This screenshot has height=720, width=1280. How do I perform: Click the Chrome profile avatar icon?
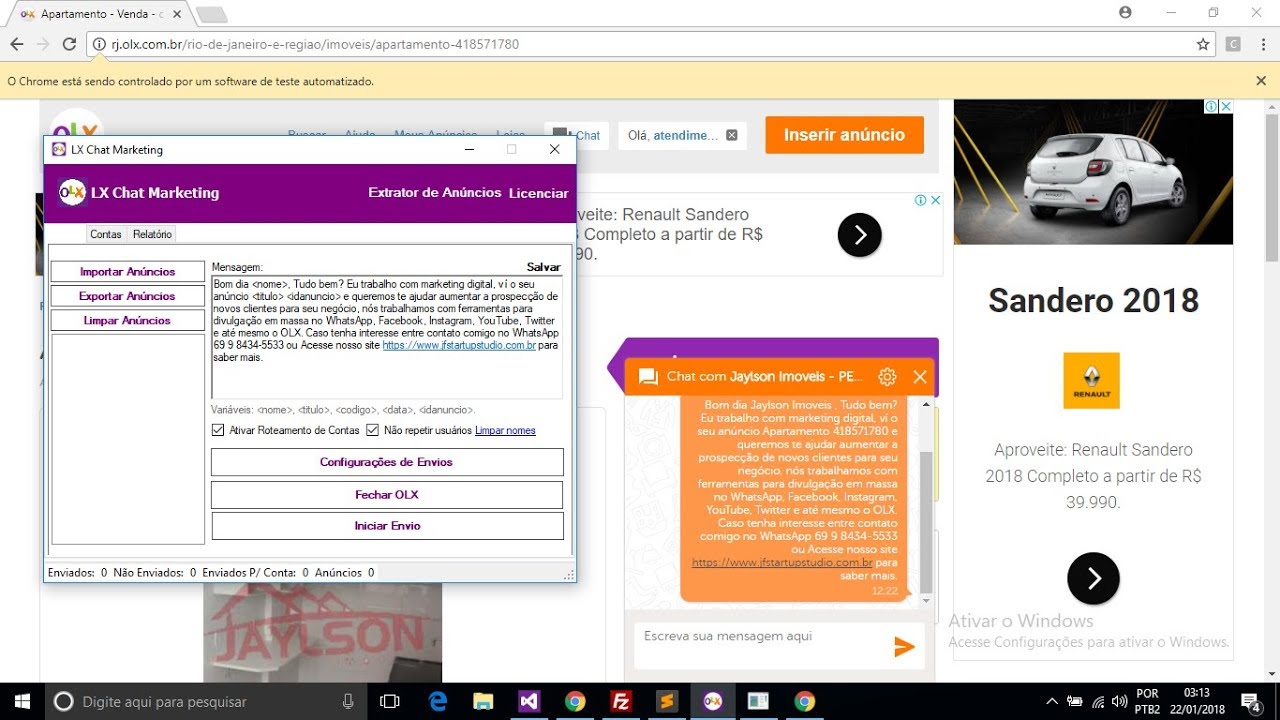(1126, 12)
